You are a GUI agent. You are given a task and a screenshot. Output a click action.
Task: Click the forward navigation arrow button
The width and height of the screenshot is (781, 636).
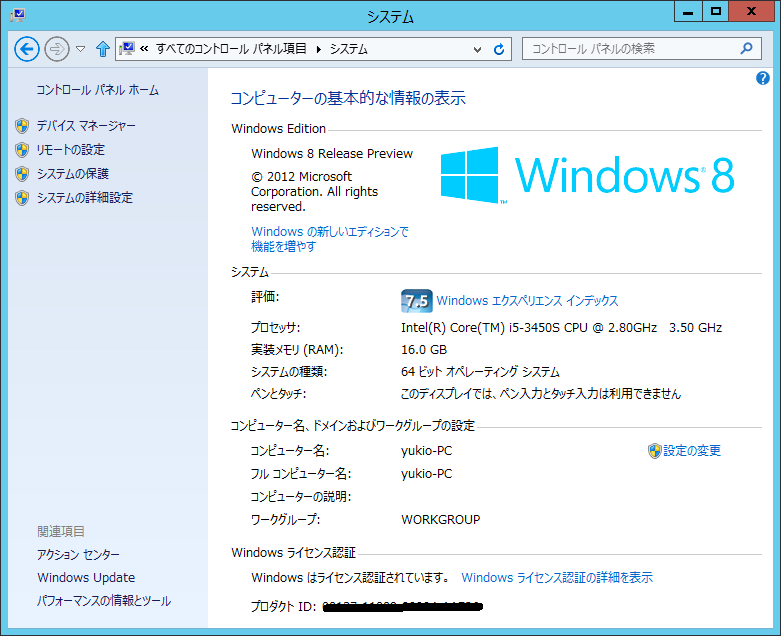[56, 48]
